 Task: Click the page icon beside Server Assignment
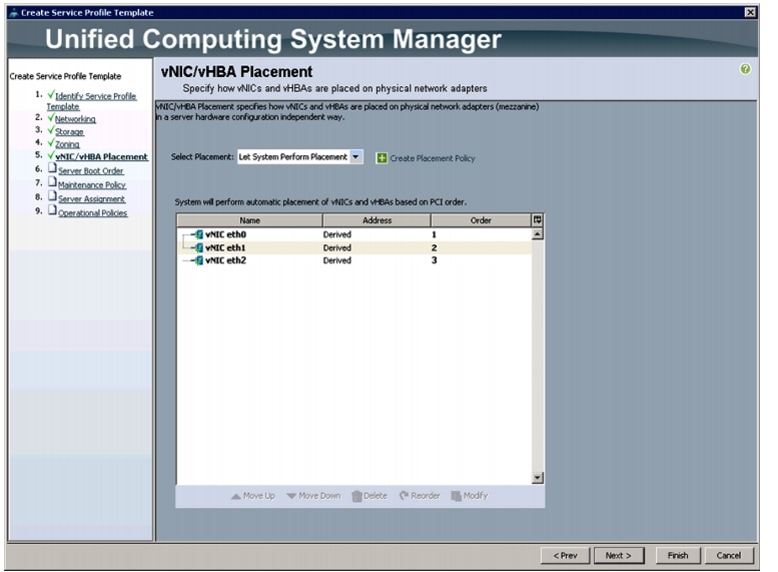point(52,196)
